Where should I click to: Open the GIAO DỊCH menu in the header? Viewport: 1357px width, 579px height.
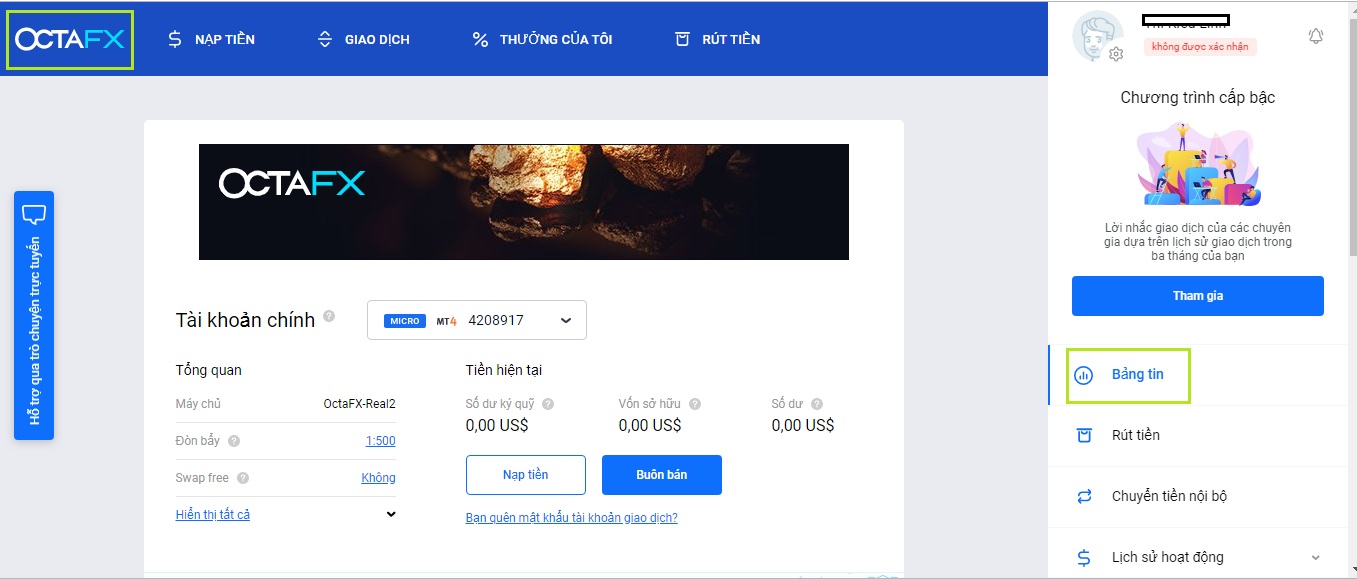[363, 40]
